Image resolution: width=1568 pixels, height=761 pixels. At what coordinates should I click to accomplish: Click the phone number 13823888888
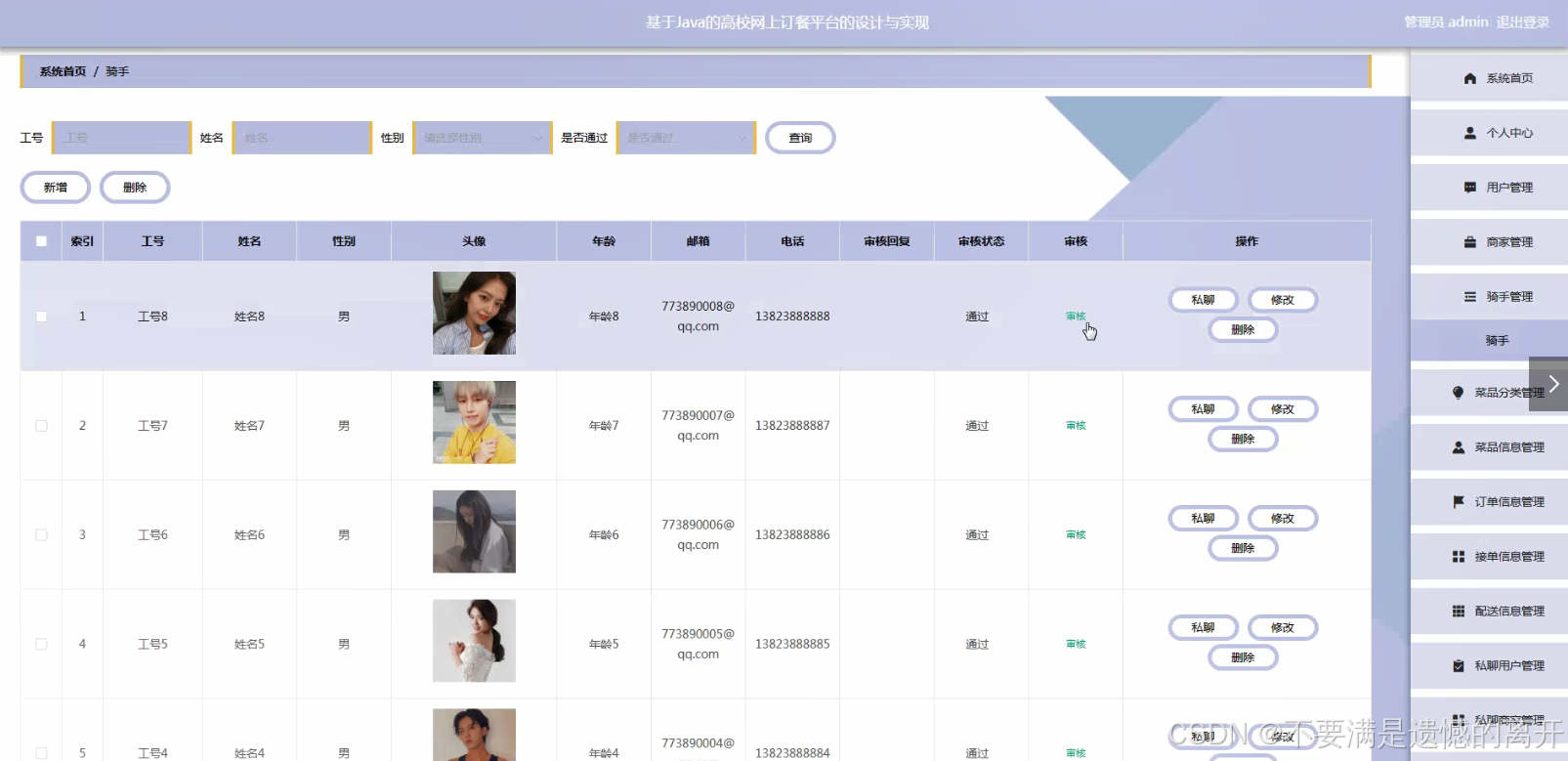pyautogui.click(x=792, y=317)
